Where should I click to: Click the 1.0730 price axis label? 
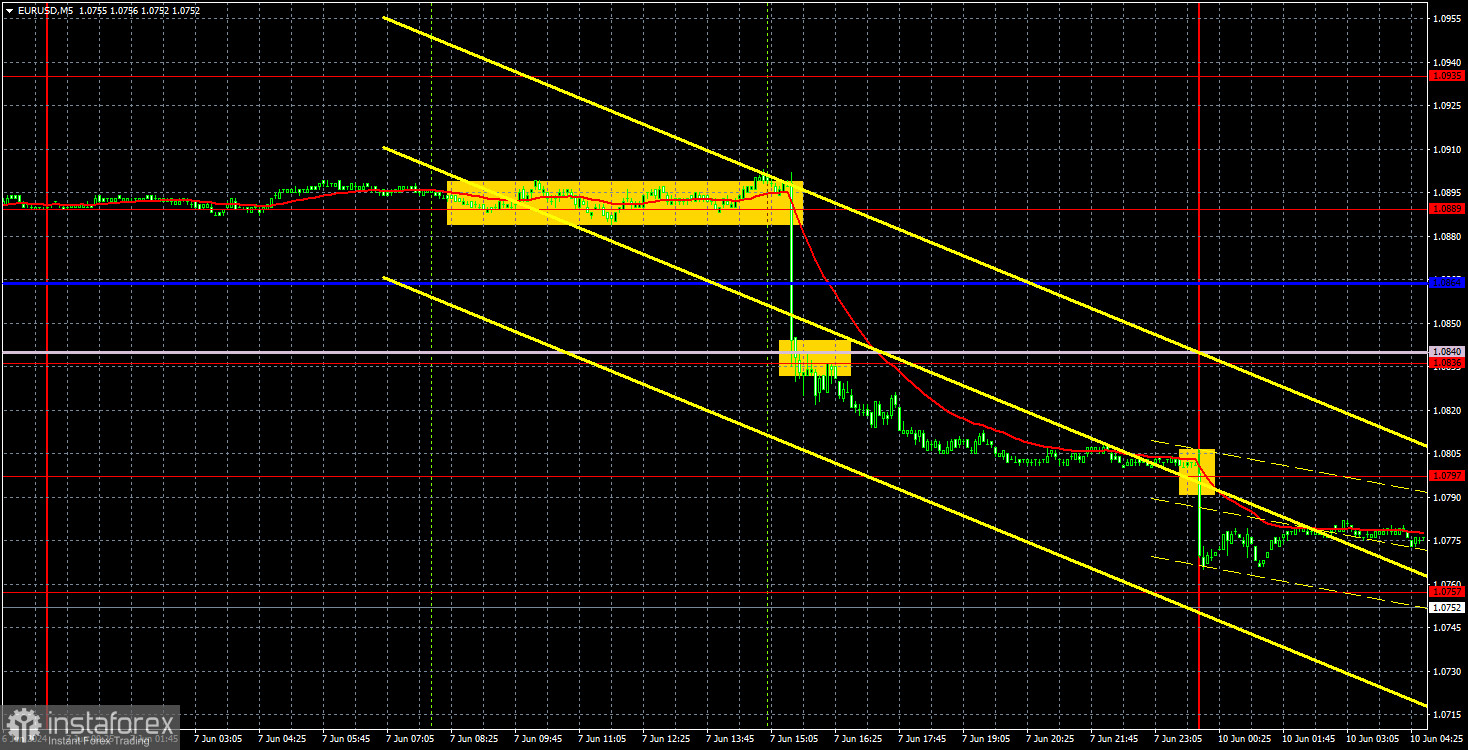tap(1448, 671)
